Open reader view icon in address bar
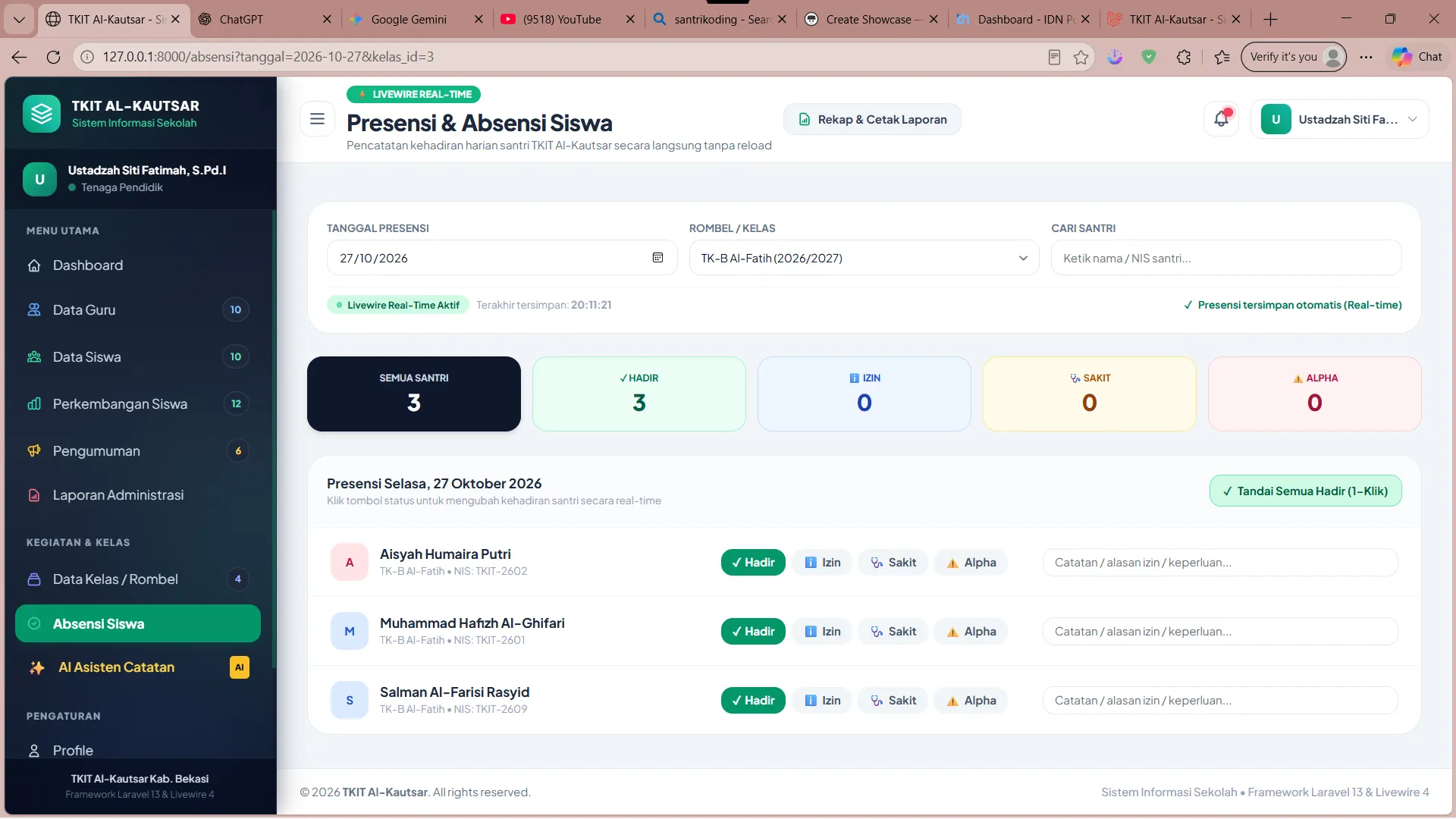 (x=1053, y=57)
